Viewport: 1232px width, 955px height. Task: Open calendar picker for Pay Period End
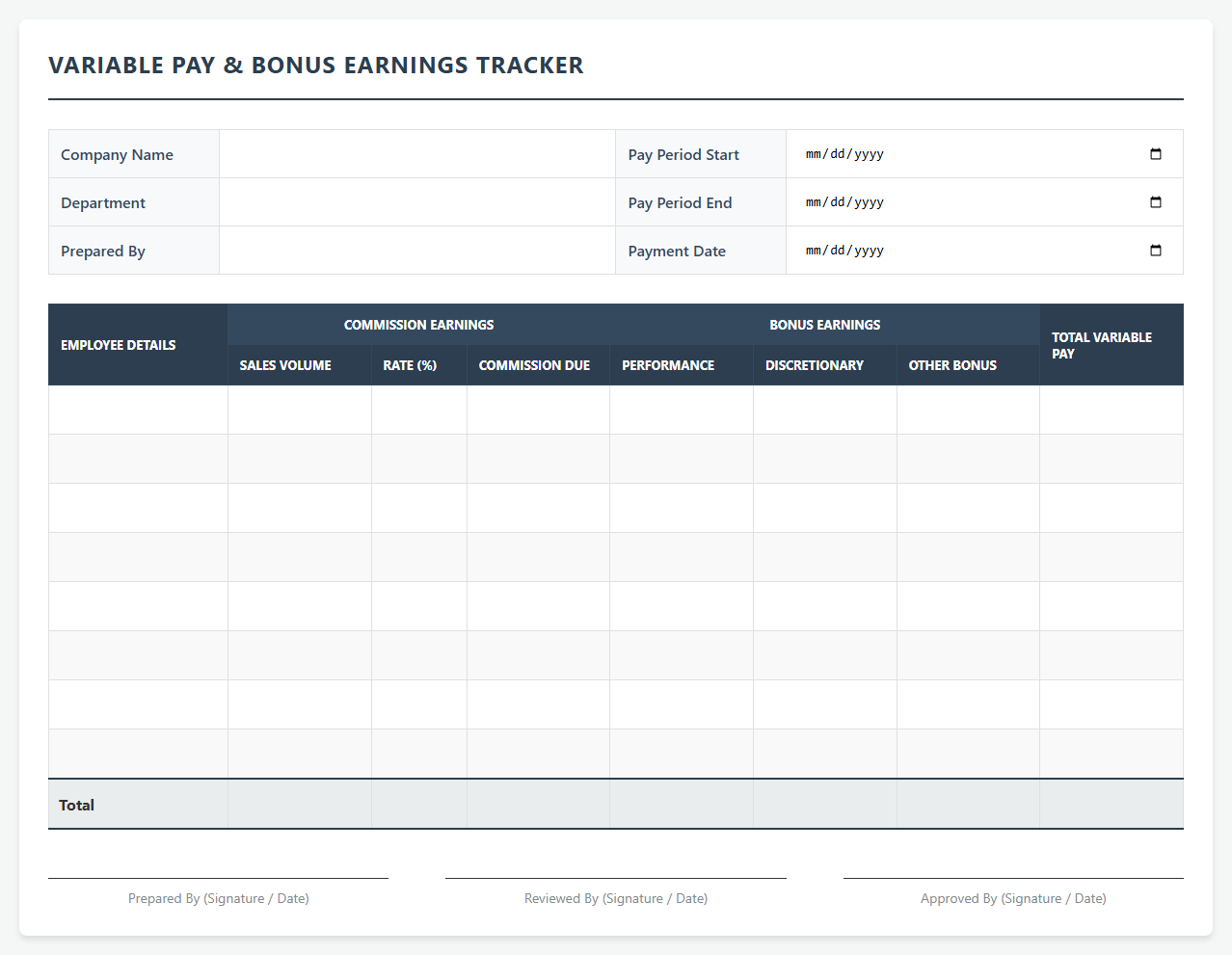1156,202
